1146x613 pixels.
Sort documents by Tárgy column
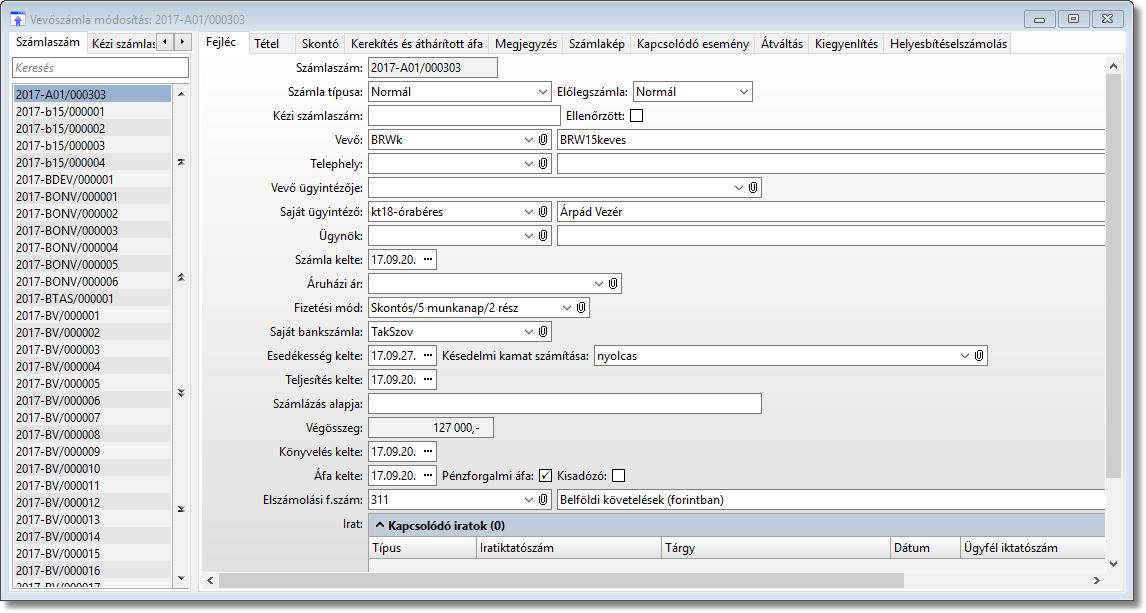tap(775, 548)
